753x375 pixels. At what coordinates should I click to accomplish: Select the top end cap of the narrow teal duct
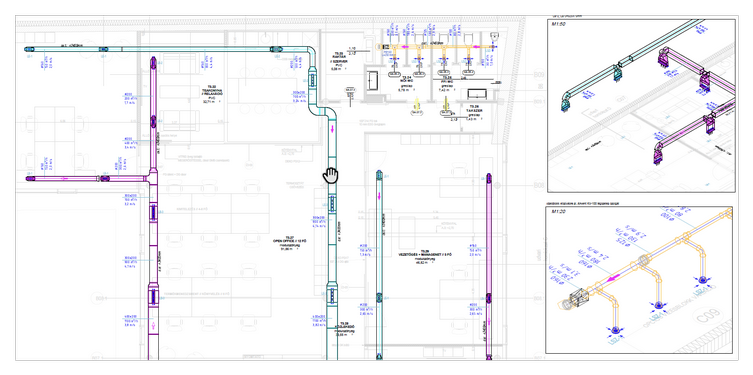pyautogui.click(x=379, y=174)
